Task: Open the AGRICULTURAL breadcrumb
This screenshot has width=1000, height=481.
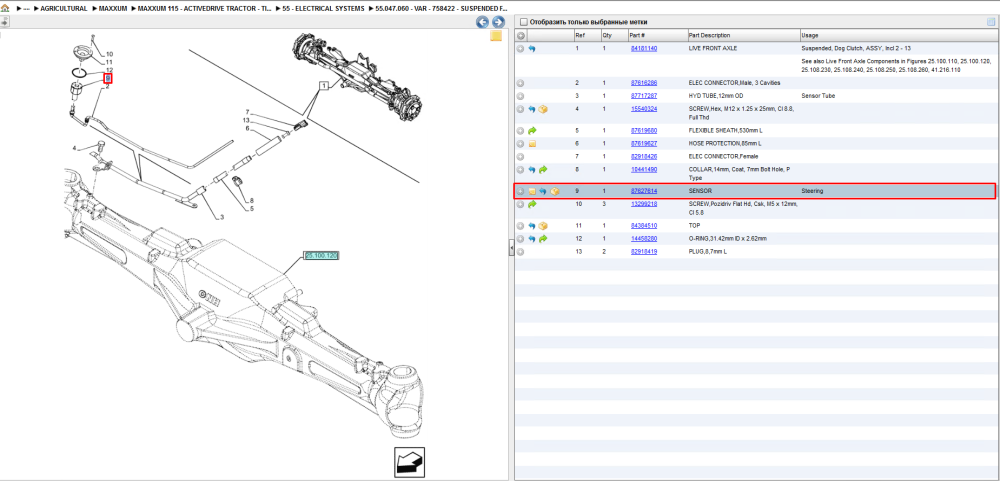Action: pos(64,9)
